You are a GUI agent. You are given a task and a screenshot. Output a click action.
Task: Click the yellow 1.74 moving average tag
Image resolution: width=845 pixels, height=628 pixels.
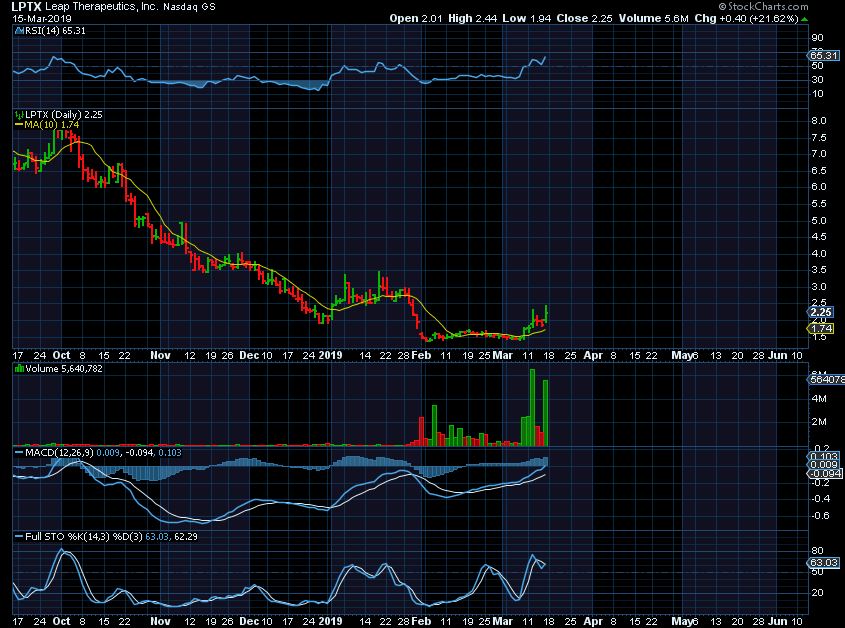click(x=819, y=328)
